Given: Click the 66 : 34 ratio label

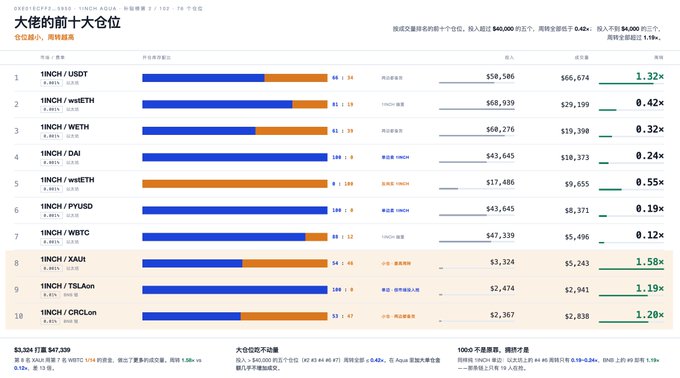Looking at the screenshot, I should click(x=343, y=78).
